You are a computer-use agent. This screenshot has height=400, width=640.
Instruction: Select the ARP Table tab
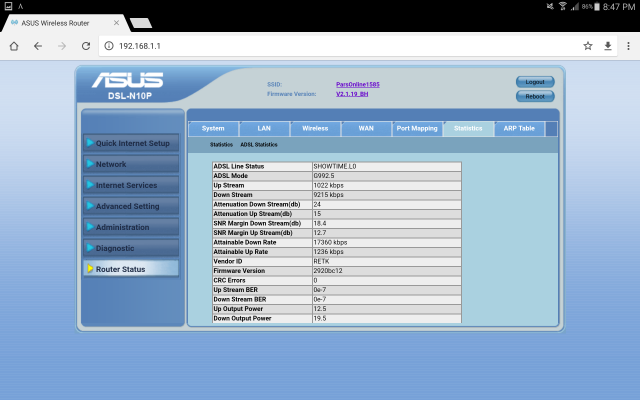[x=519, y=128]
